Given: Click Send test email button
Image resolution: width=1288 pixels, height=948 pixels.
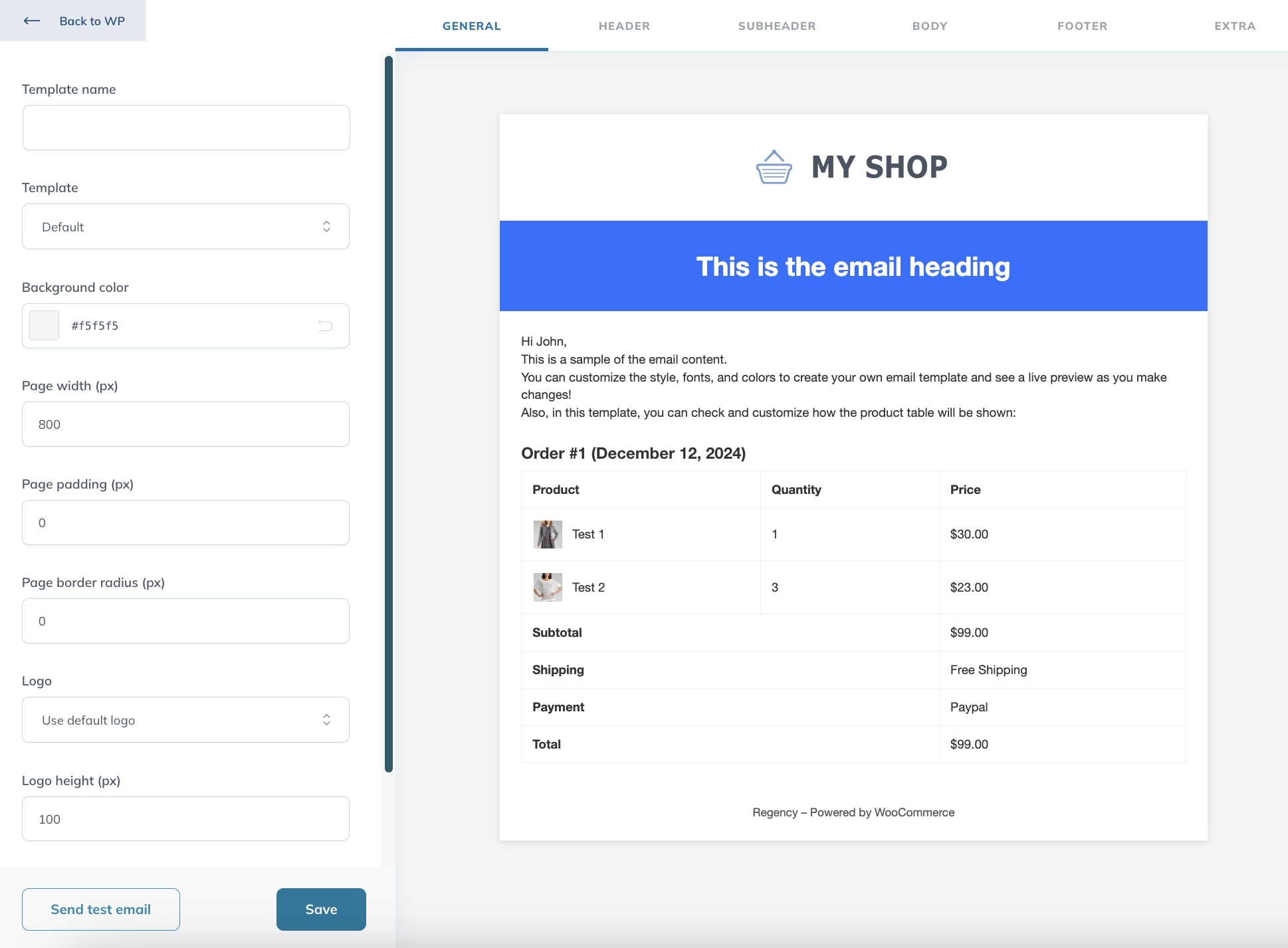Looking at the screenshot, I should pyautogui.click(x=101, y=909).
